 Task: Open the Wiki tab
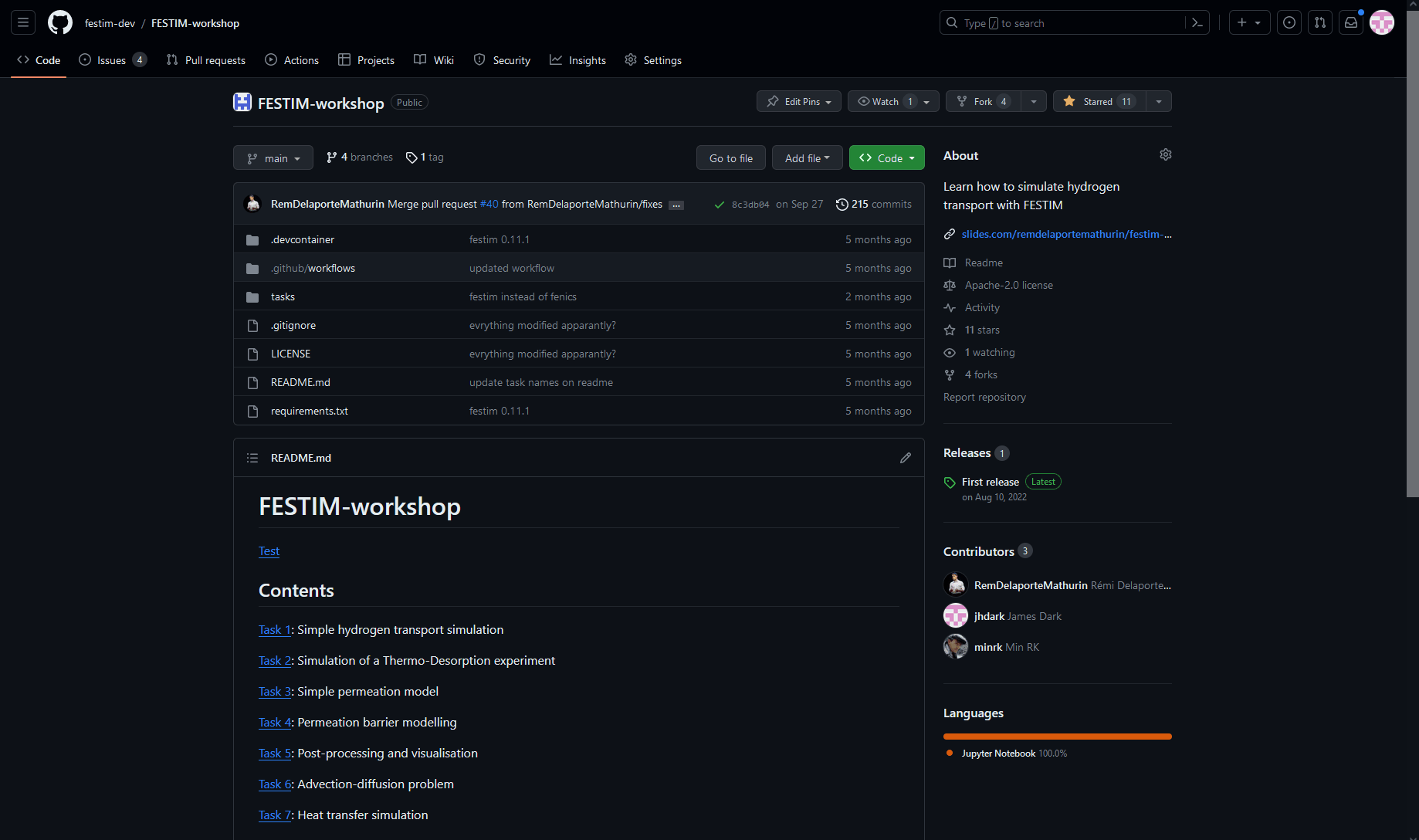click(x=434, y=60)
